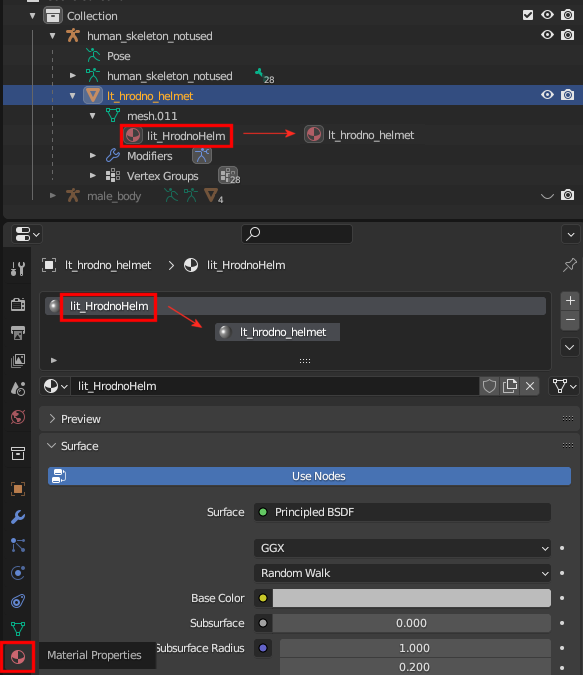583x675 pixels.
Task: Click the pin icon for material context
Action: (x=569, y=265)
